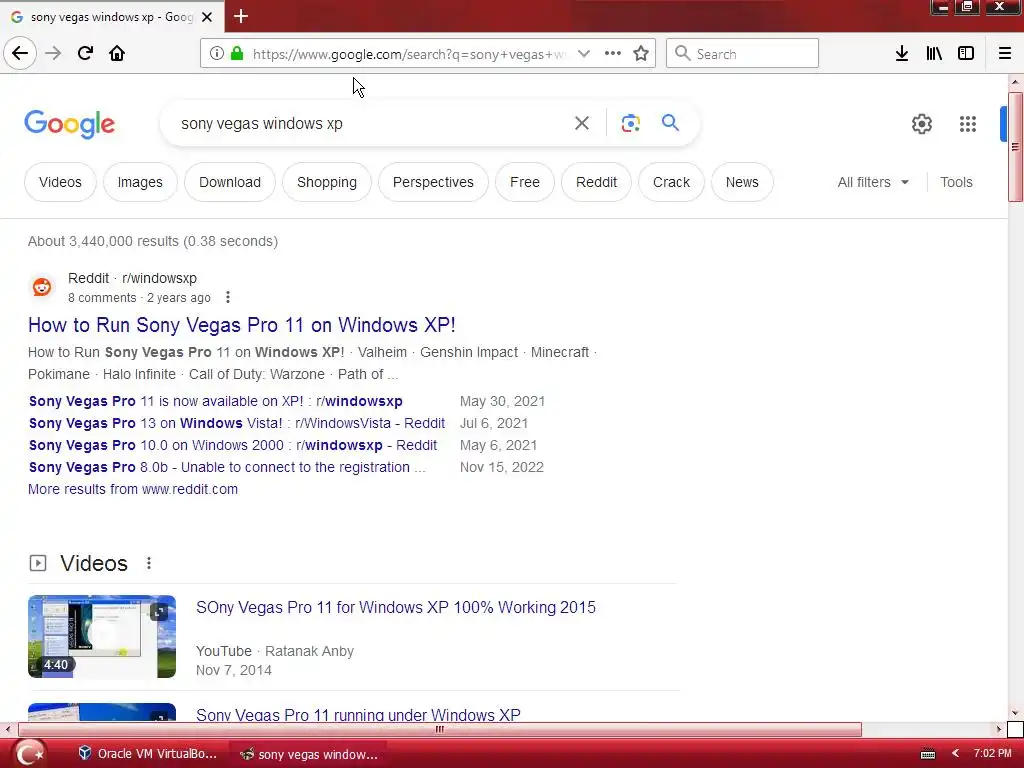Expand hidden tray icons arrow
Screen dimensions: 1024x768
coord(955,754)
